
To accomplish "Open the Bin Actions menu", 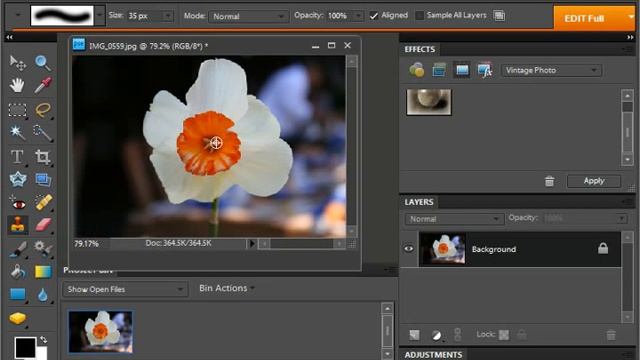I will pyautogui.click(x=227, y=288).
